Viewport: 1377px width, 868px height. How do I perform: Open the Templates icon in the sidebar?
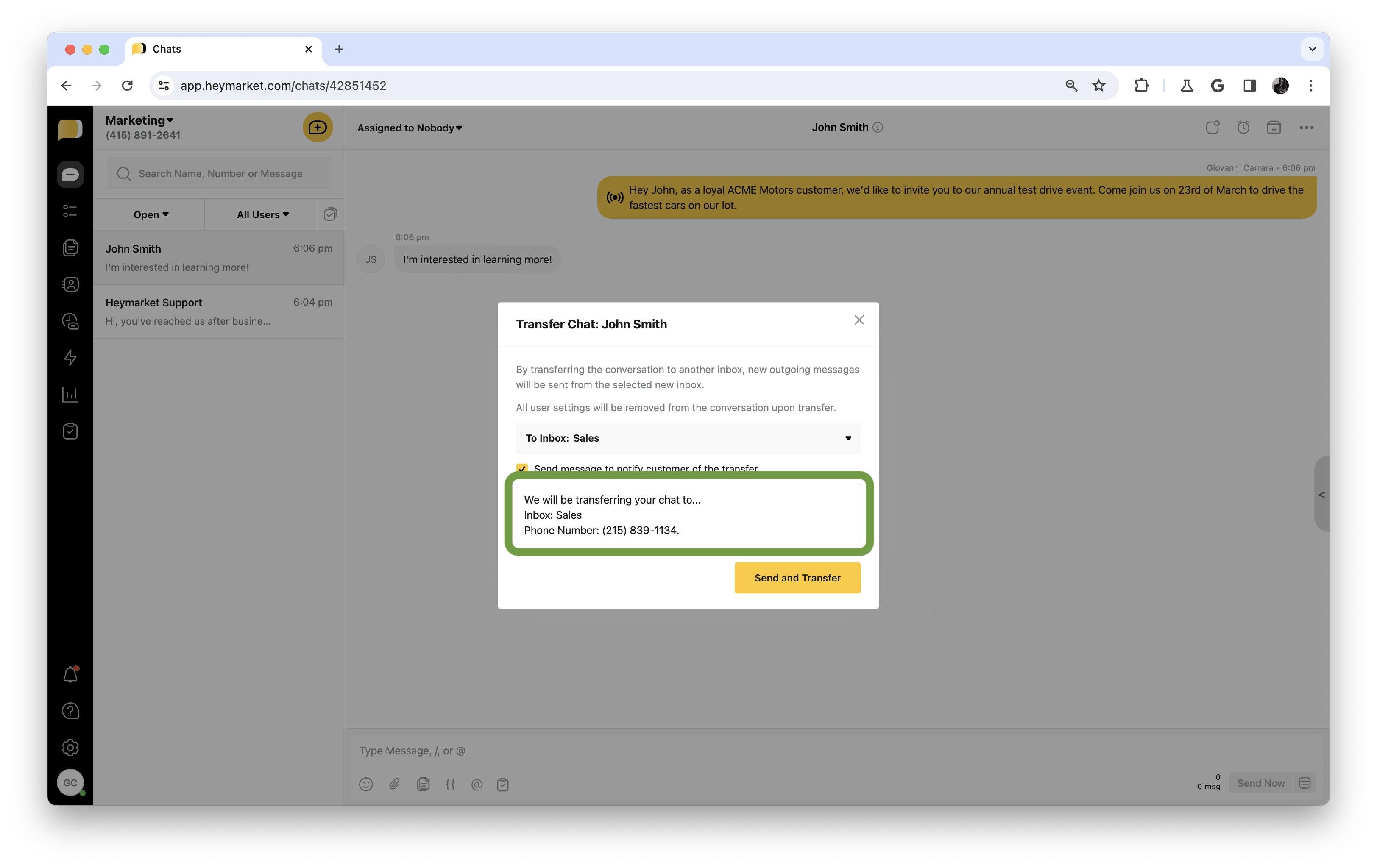click(70, 248)
